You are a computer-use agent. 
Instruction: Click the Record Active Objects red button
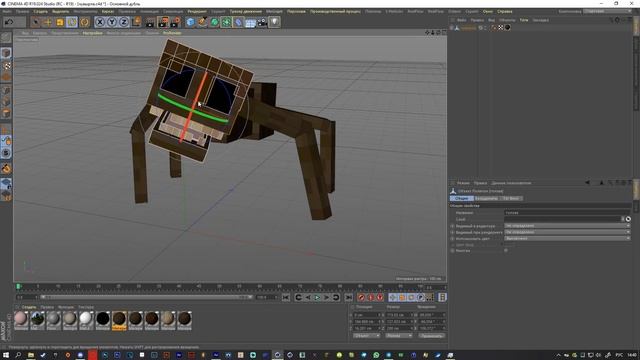(361, 297)
